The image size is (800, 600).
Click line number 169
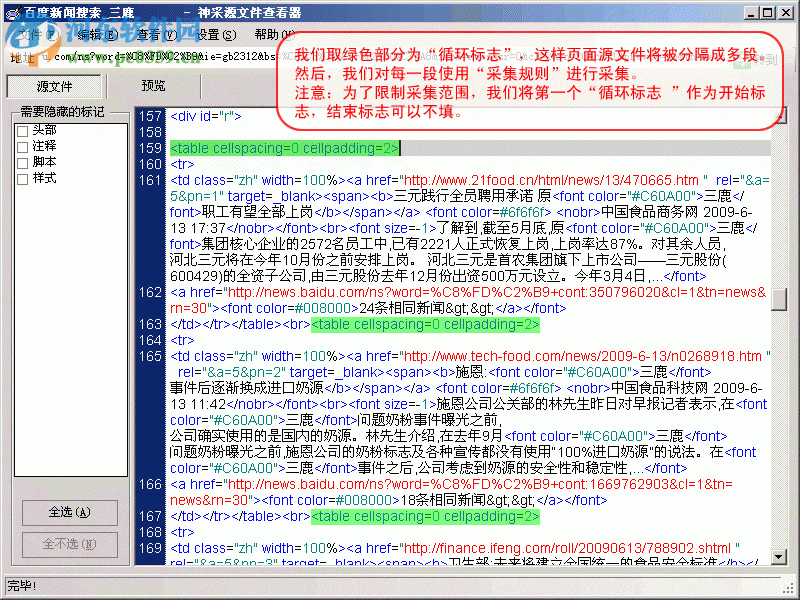tap(150, 548)
